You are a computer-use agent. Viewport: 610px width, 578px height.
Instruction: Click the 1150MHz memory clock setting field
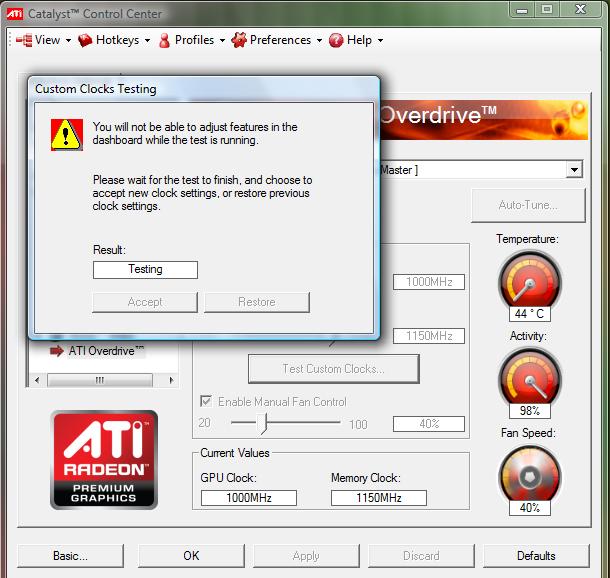[x=429, y=336]
